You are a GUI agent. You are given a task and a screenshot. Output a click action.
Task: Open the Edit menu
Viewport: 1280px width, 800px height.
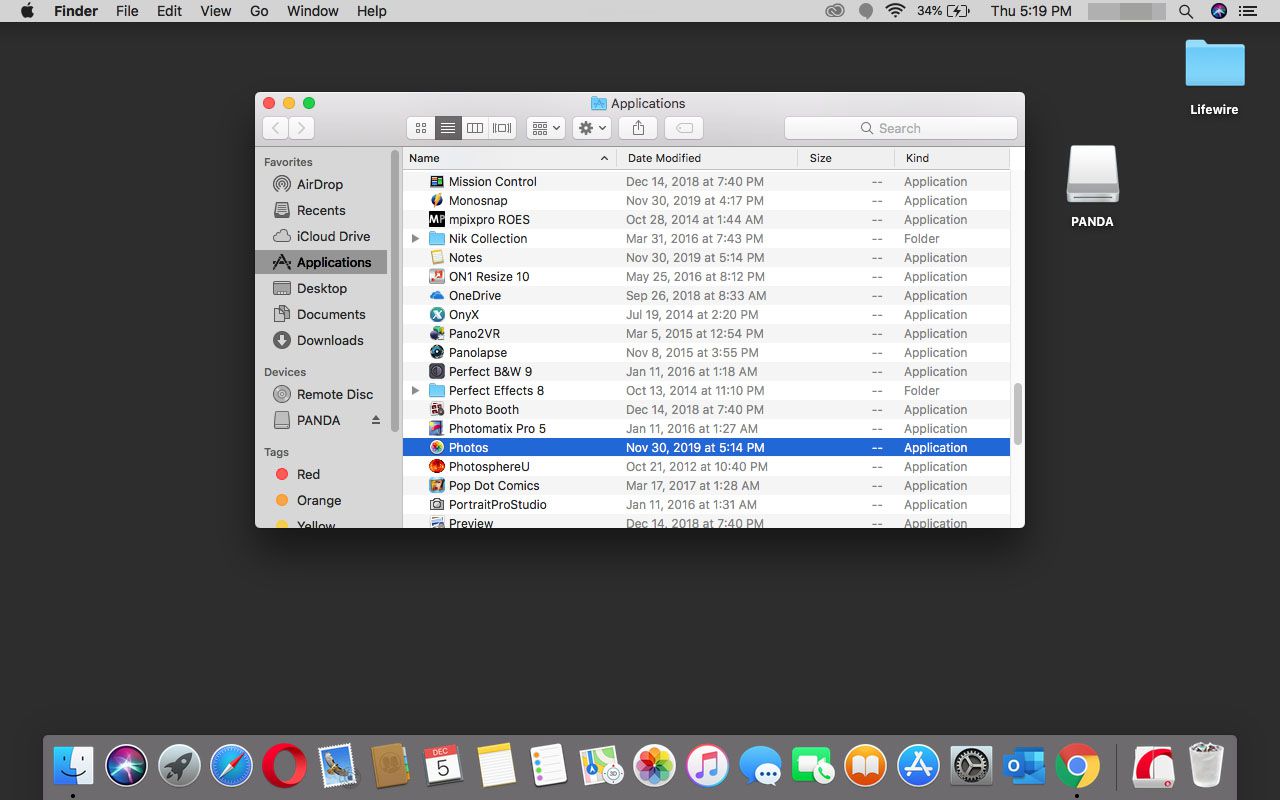point(170,11)
